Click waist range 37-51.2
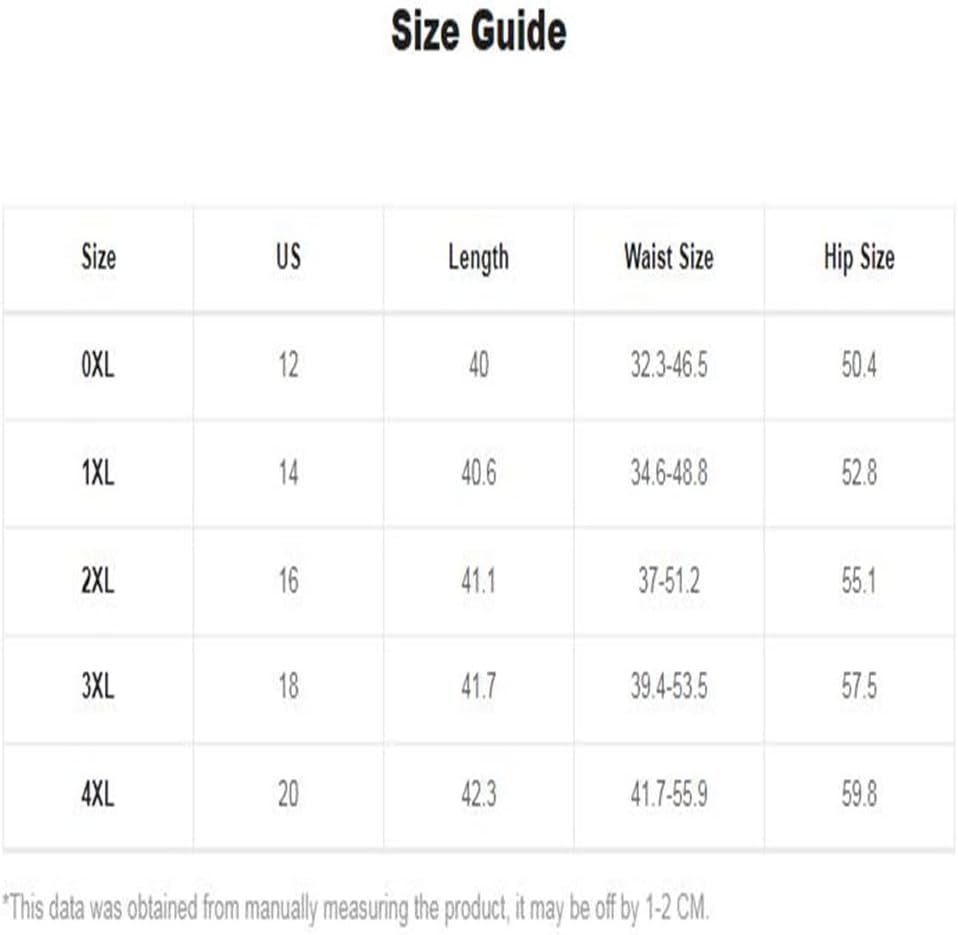 click(x=668, y=580)
